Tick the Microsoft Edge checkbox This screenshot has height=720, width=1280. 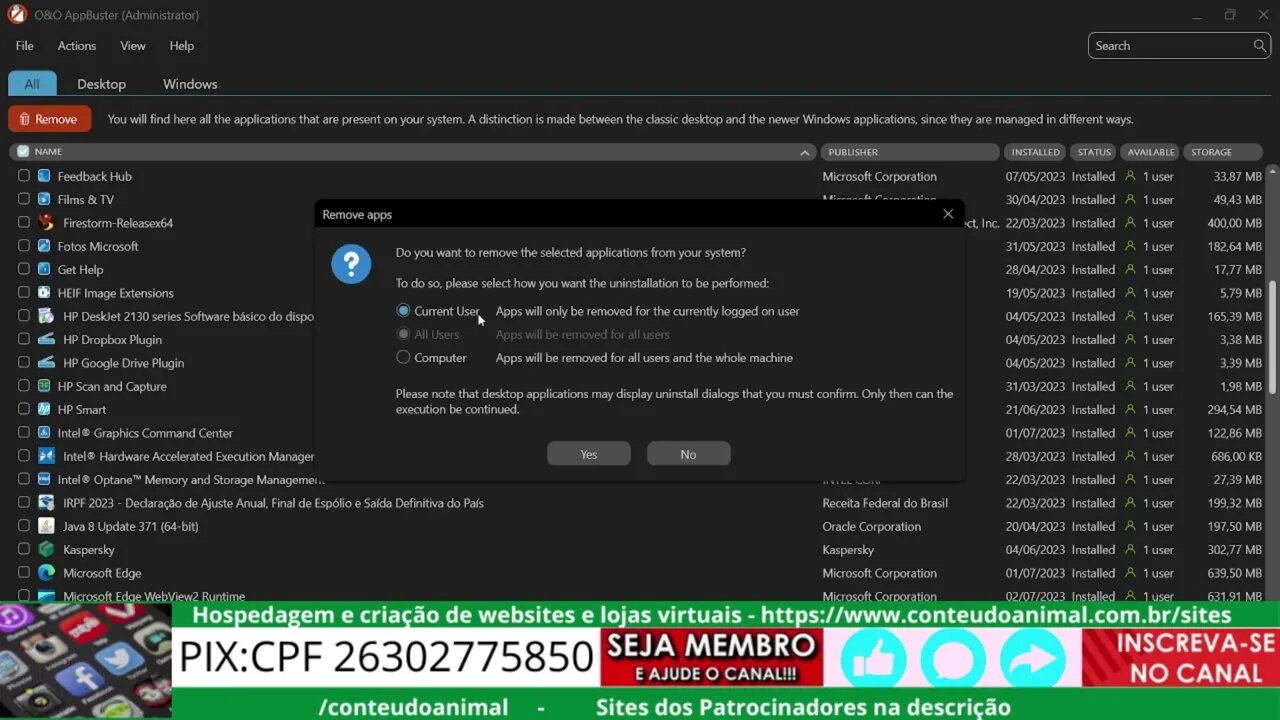(x=24, y=573)
